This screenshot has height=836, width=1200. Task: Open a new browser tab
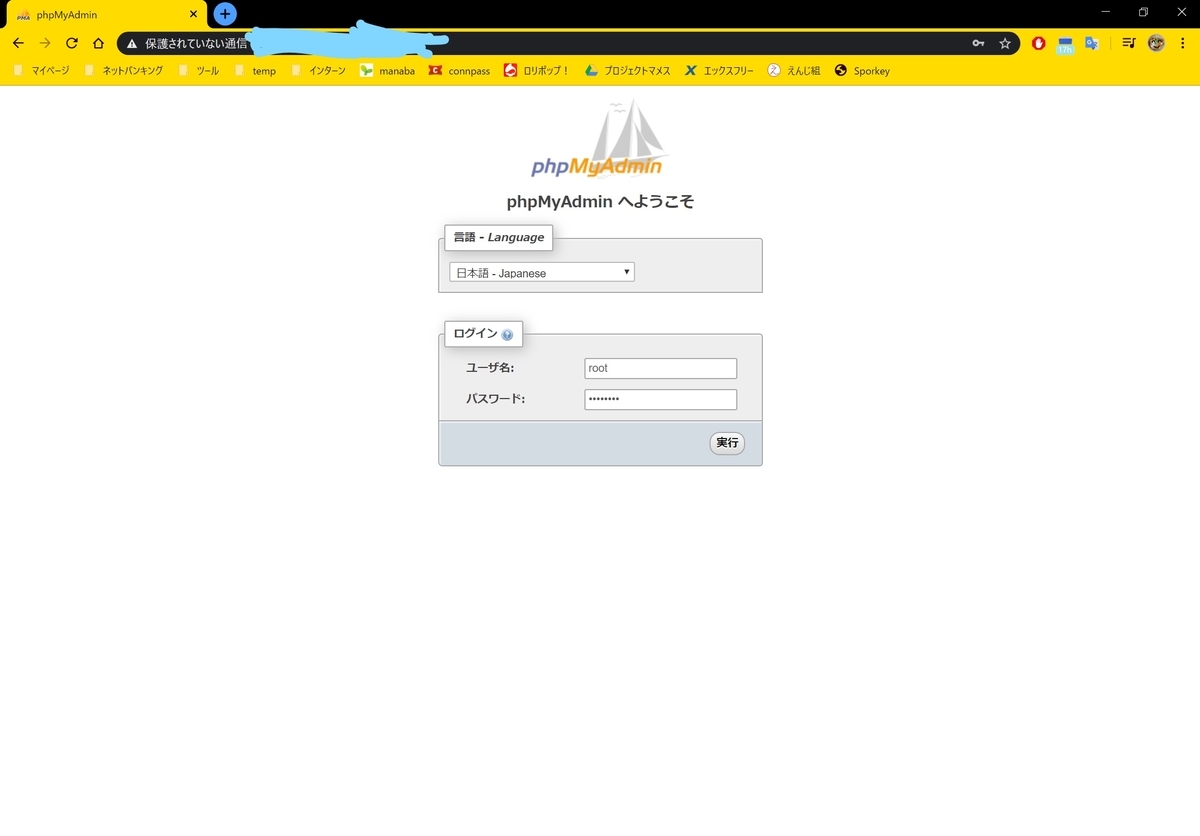[x=225, y=14]
